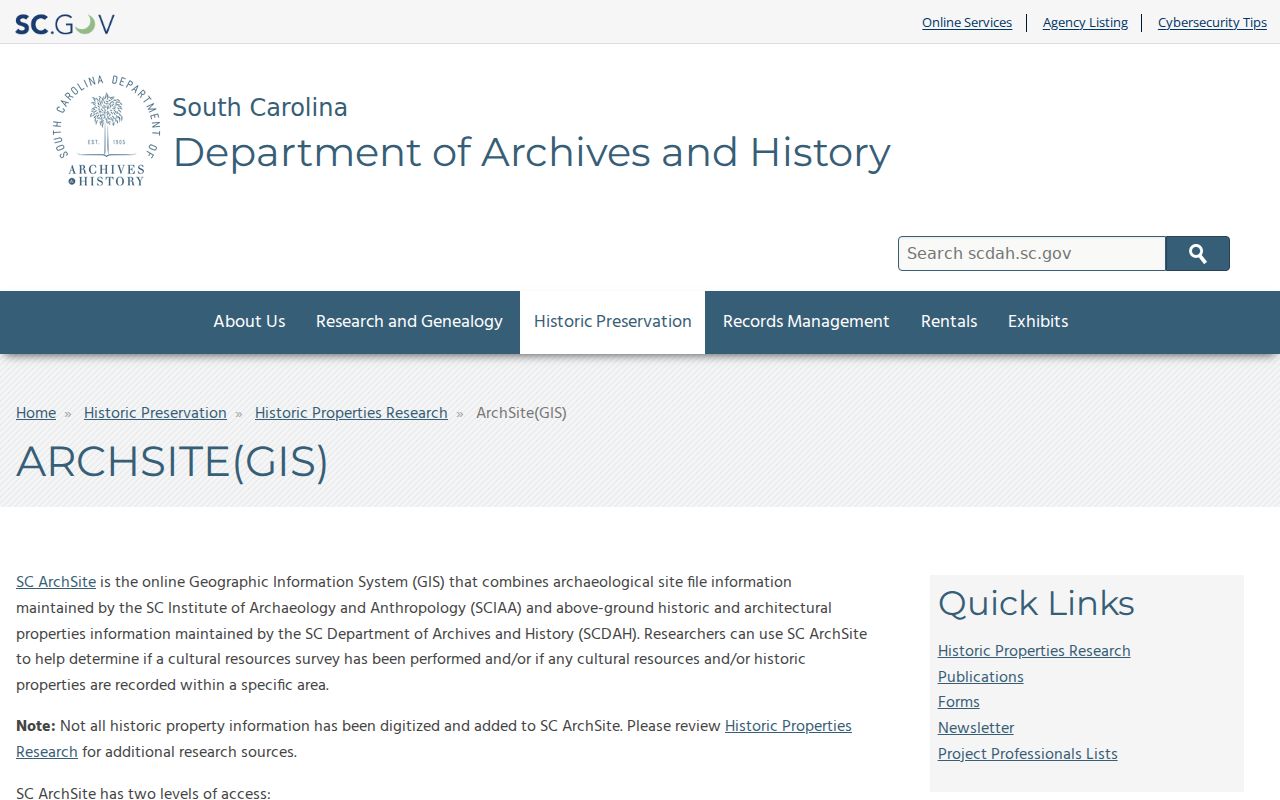This screenshot has height=800, width=1280.
Task: Open the Rentals menu item
Action: click(x=949, y=322)
